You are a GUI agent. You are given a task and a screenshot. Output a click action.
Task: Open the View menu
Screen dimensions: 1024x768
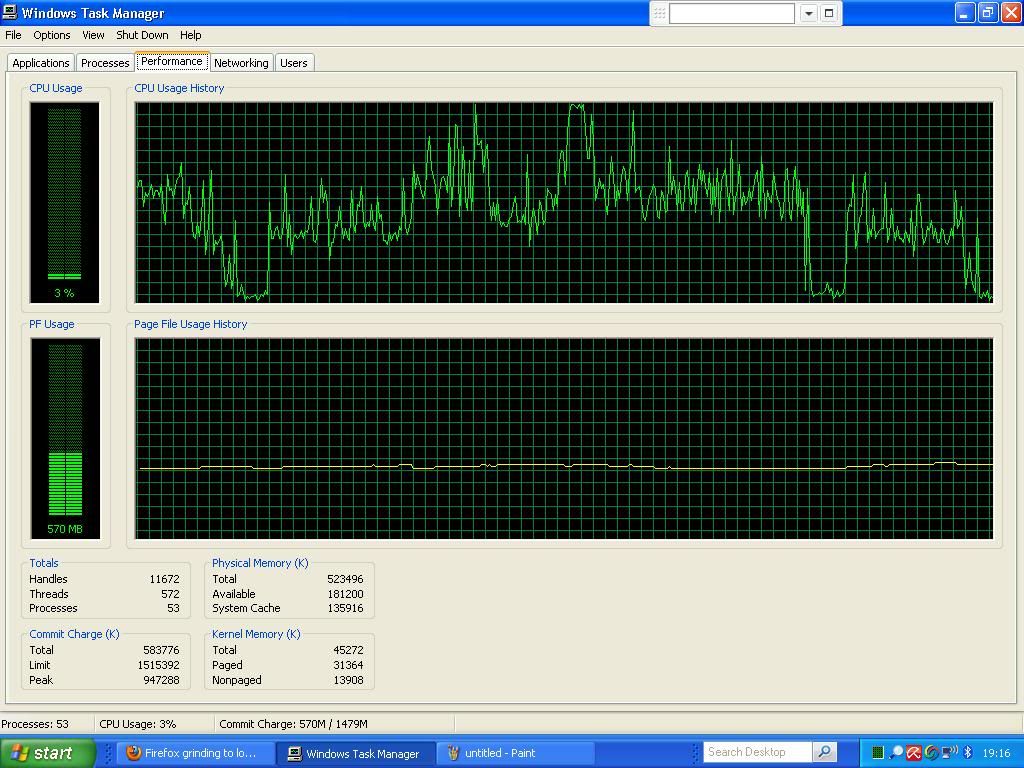(93, 35)
